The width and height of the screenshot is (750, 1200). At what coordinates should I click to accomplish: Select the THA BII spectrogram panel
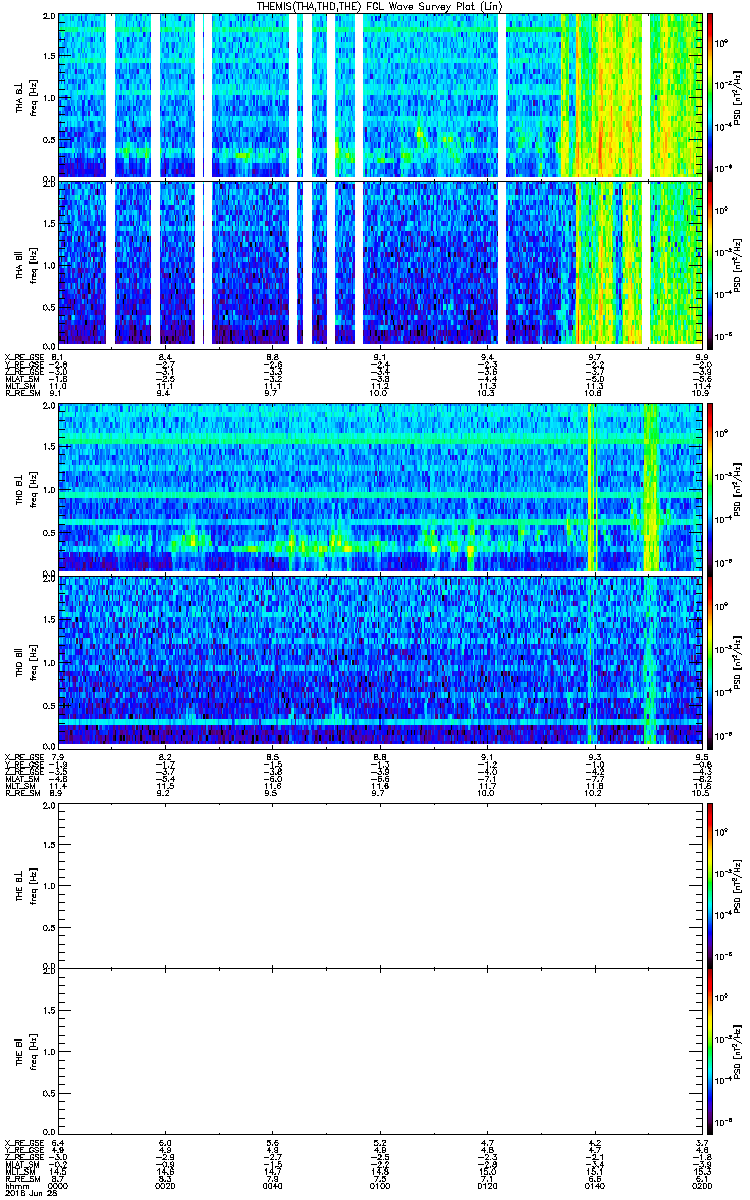coord(380,263)
